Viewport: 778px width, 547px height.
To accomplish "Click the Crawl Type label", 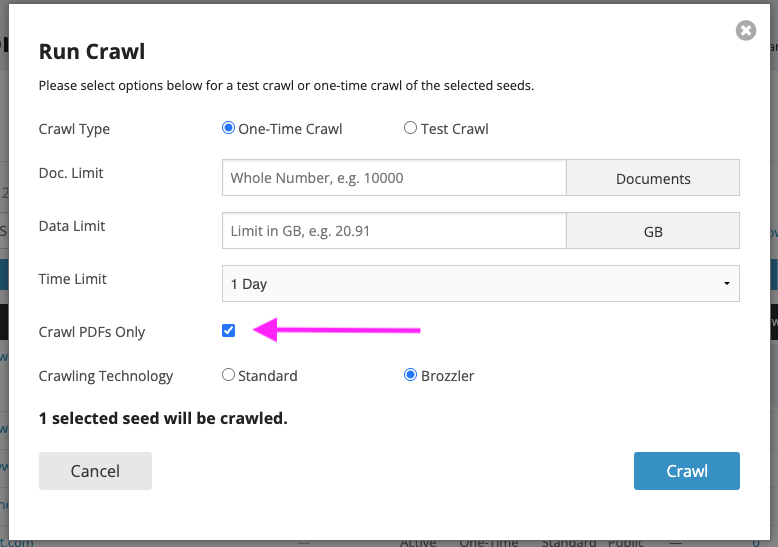I will pos(74,129).
